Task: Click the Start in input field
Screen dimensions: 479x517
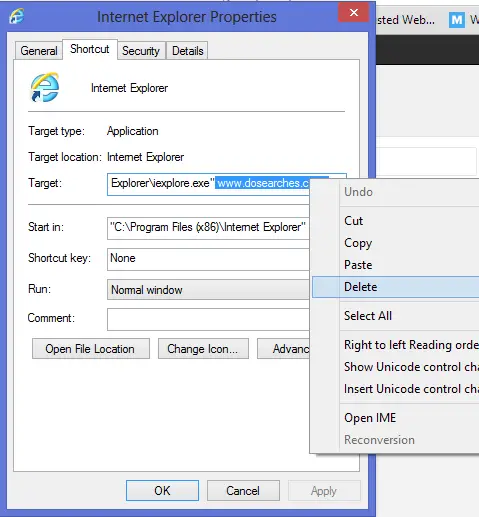Action: point(208,228)
